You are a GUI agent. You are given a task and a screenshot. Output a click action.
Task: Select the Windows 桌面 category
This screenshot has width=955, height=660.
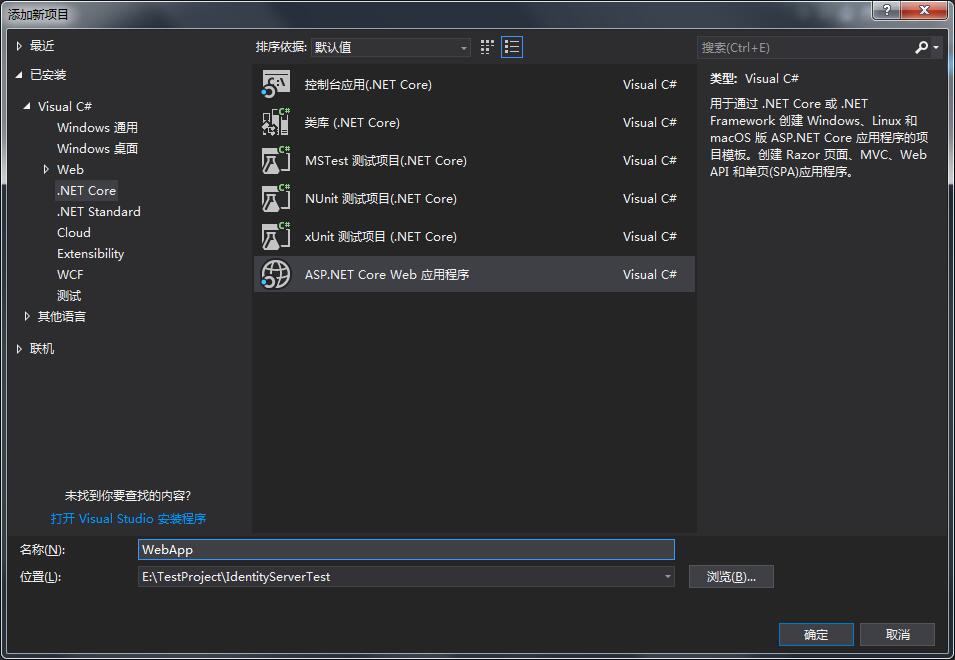[97, 148]
